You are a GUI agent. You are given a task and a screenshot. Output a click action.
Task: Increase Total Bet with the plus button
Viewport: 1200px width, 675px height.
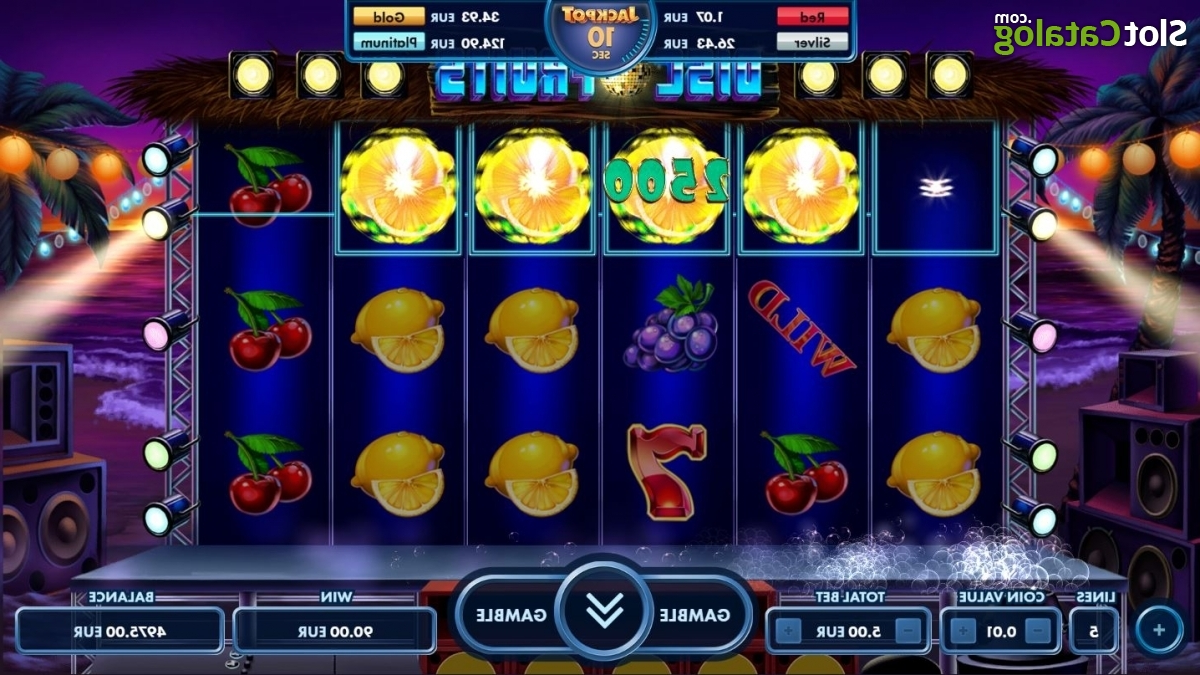[x=788, y=632]
